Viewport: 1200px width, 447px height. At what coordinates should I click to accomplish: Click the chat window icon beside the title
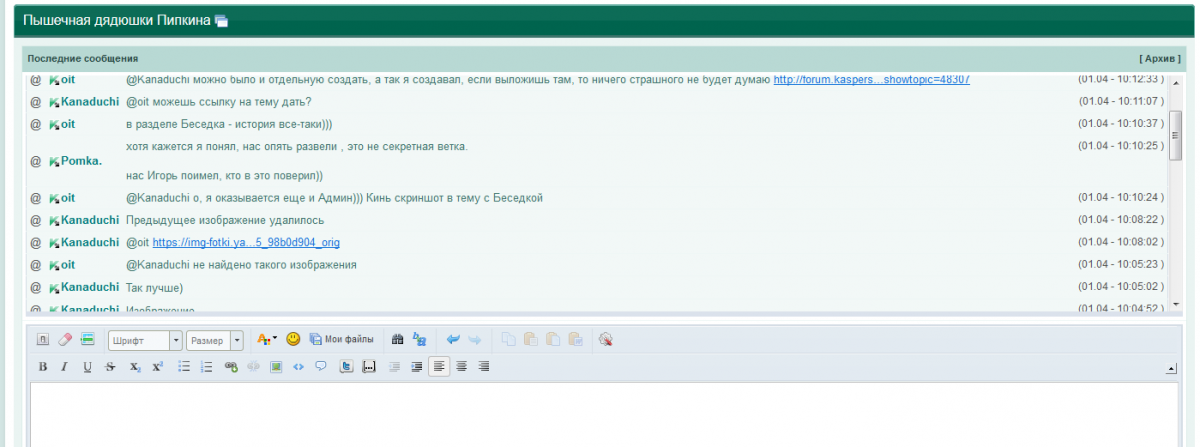click(222, 21)
